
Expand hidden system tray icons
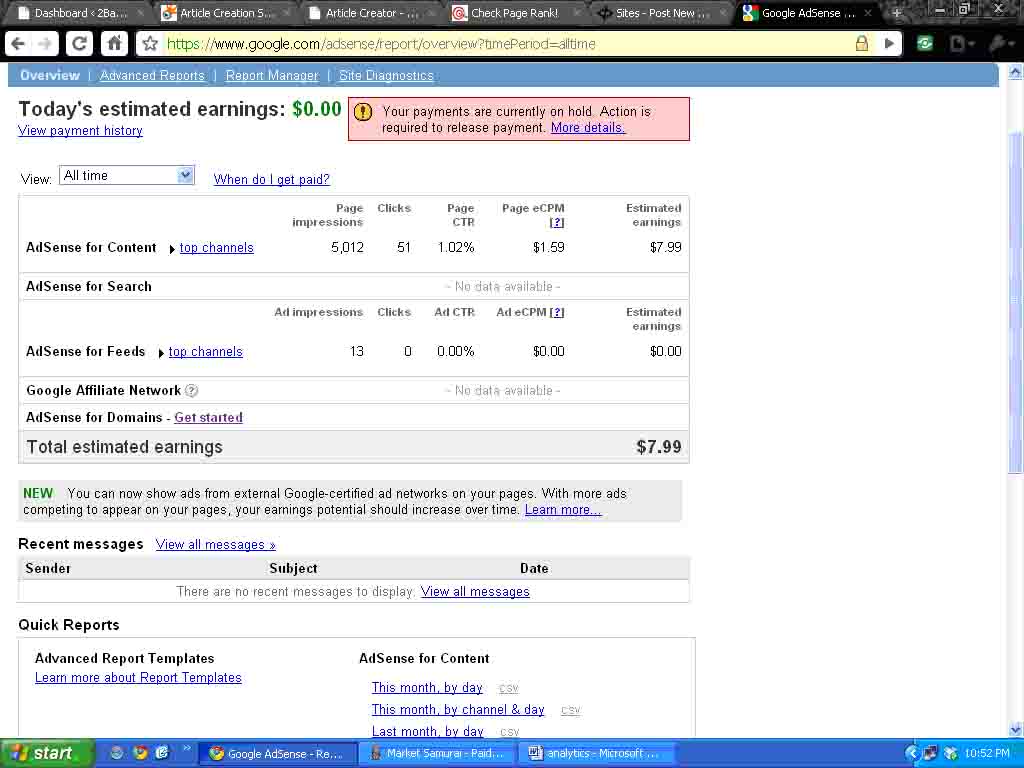(x=912, y=754)
